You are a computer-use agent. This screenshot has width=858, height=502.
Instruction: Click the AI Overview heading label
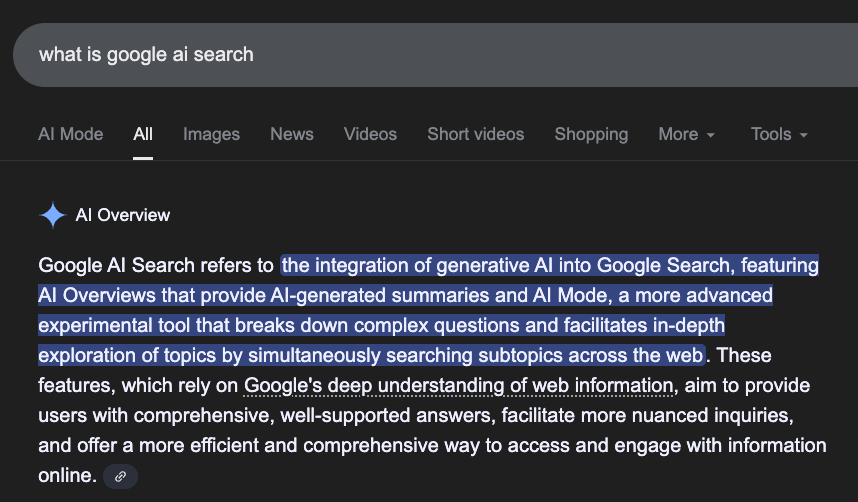point(123,215)
